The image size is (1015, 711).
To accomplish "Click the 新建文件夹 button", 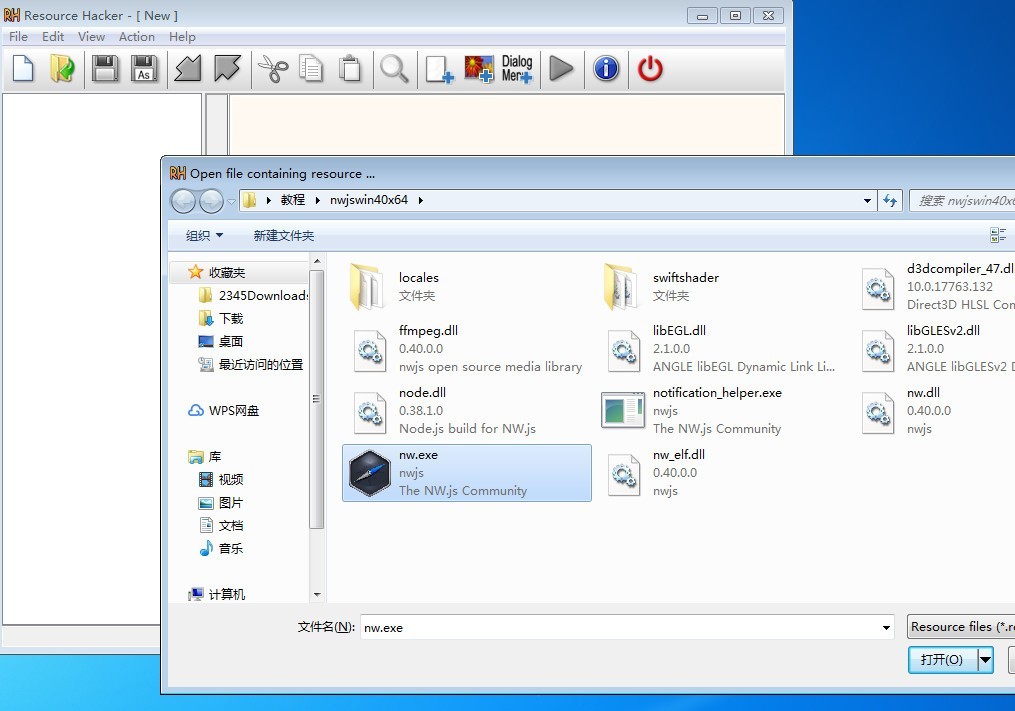I will coord(283,236).
